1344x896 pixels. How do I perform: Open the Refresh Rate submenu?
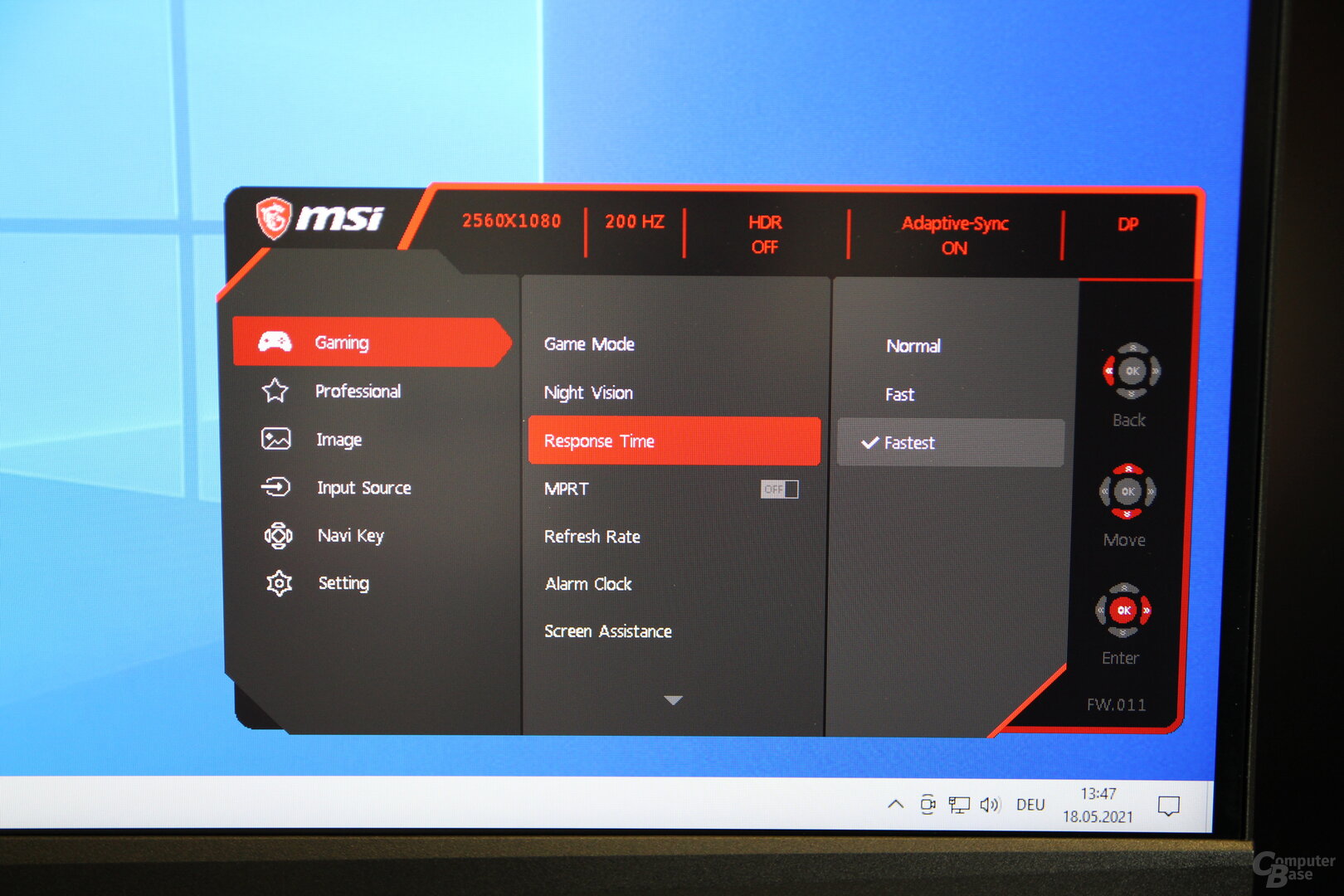tap(592, 537)
